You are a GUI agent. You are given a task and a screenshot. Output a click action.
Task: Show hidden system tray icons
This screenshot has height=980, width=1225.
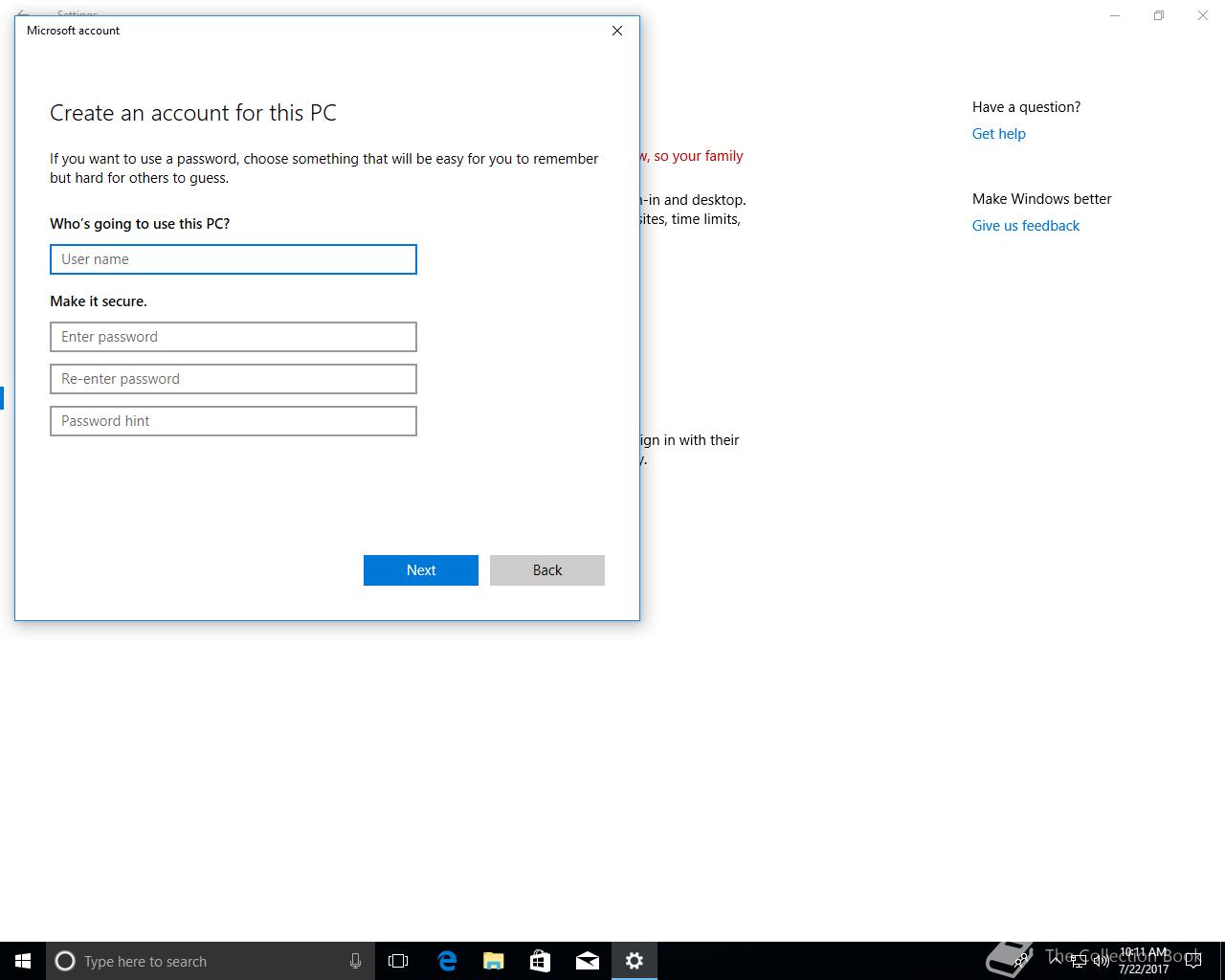point(1058,961)
